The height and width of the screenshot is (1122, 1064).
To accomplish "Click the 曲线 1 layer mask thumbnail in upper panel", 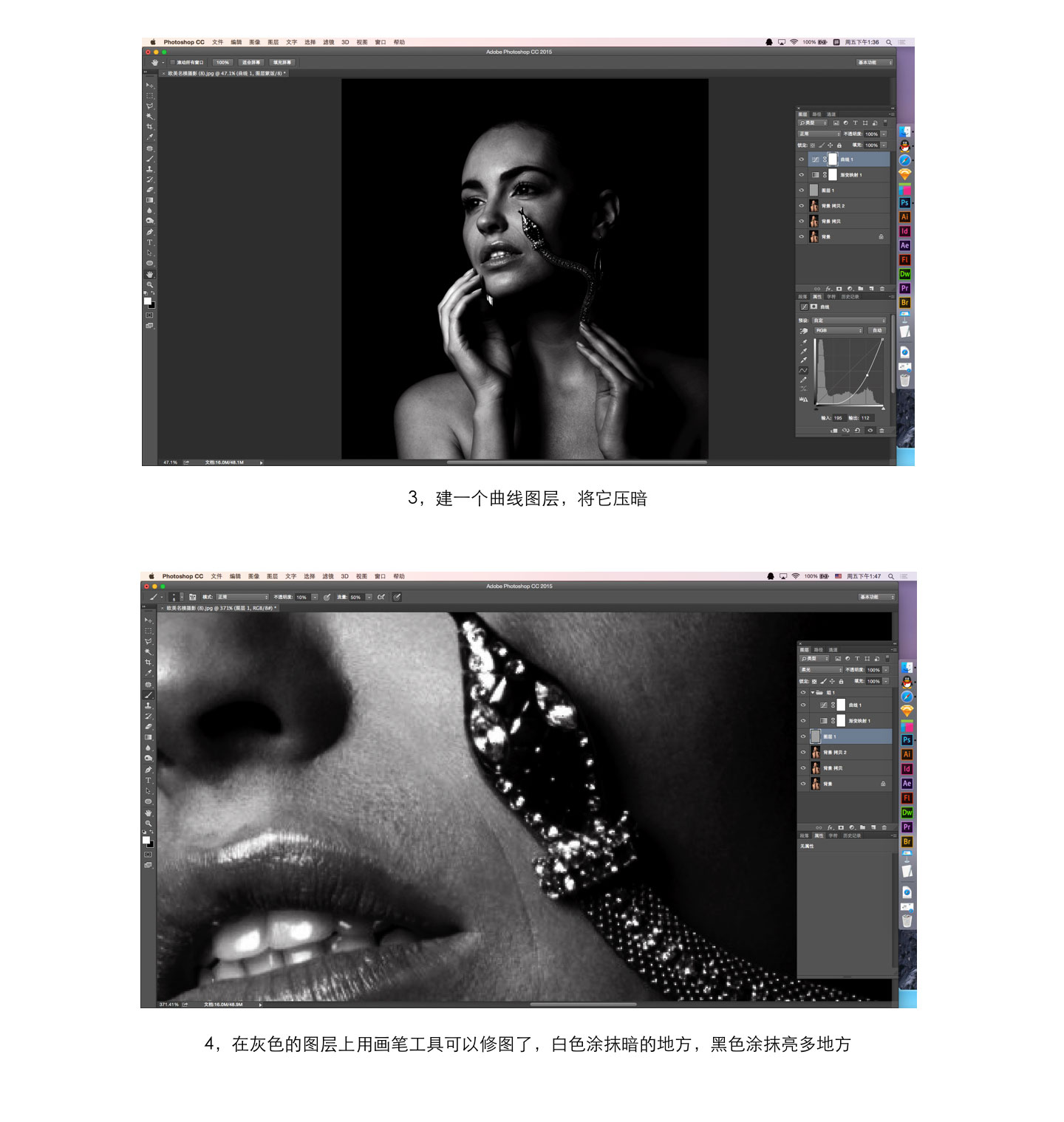I will click(x=833, y=160).
